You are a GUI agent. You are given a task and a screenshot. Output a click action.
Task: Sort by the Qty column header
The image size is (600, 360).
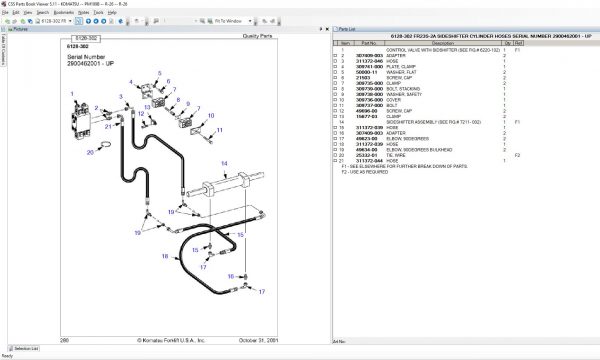pyautogui.click(x=507, y=43)
